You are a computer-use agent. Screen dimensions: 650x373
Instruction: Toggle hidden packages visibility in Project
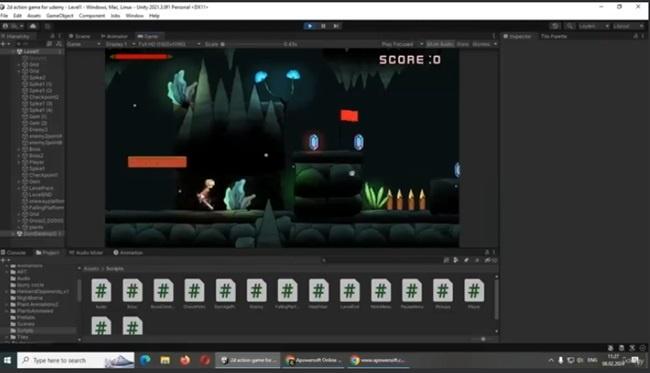(x=490, y=260)
